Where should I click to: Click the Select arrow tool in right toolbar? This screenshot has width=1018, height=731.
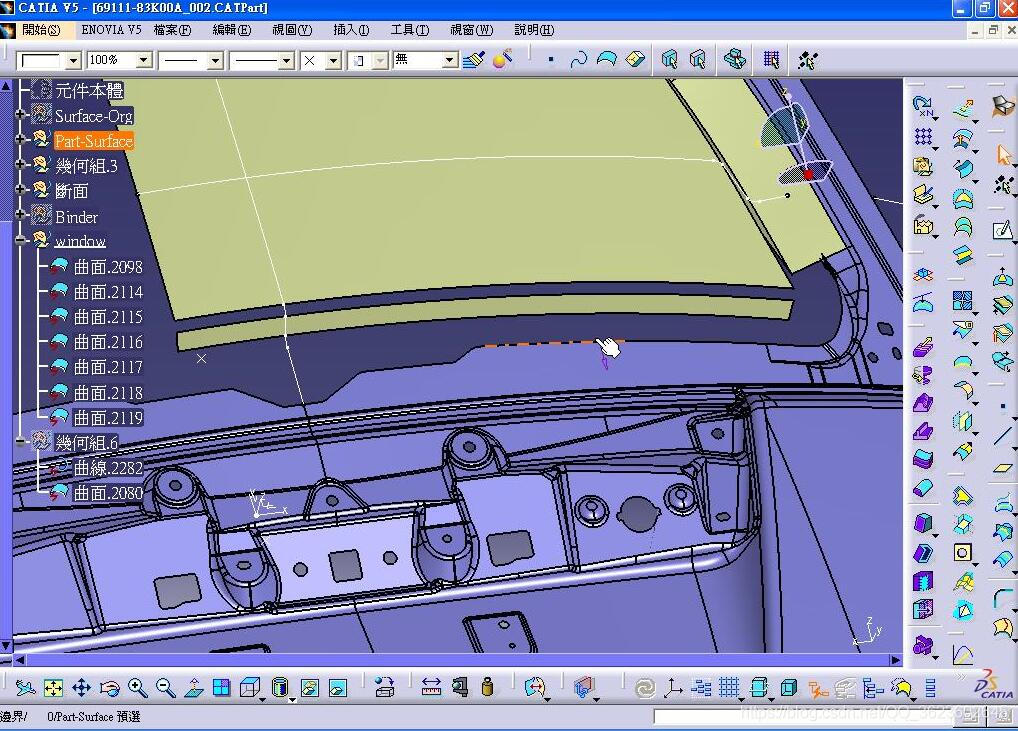[1004, 155]
